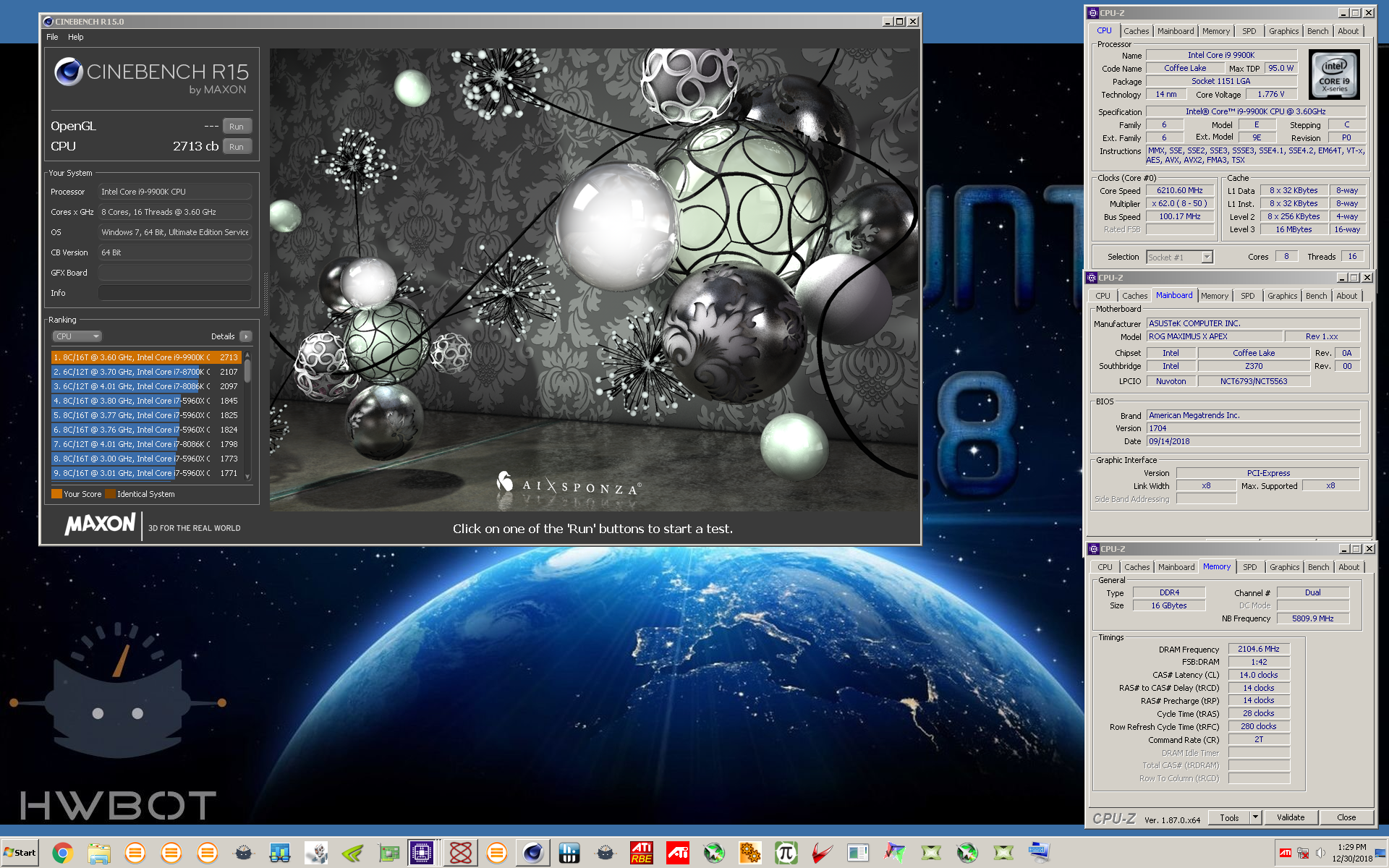The image size is (1389, 868).
Task: Open Graphics tab in bottom CPU-Z window
Action: [1285, 567]
